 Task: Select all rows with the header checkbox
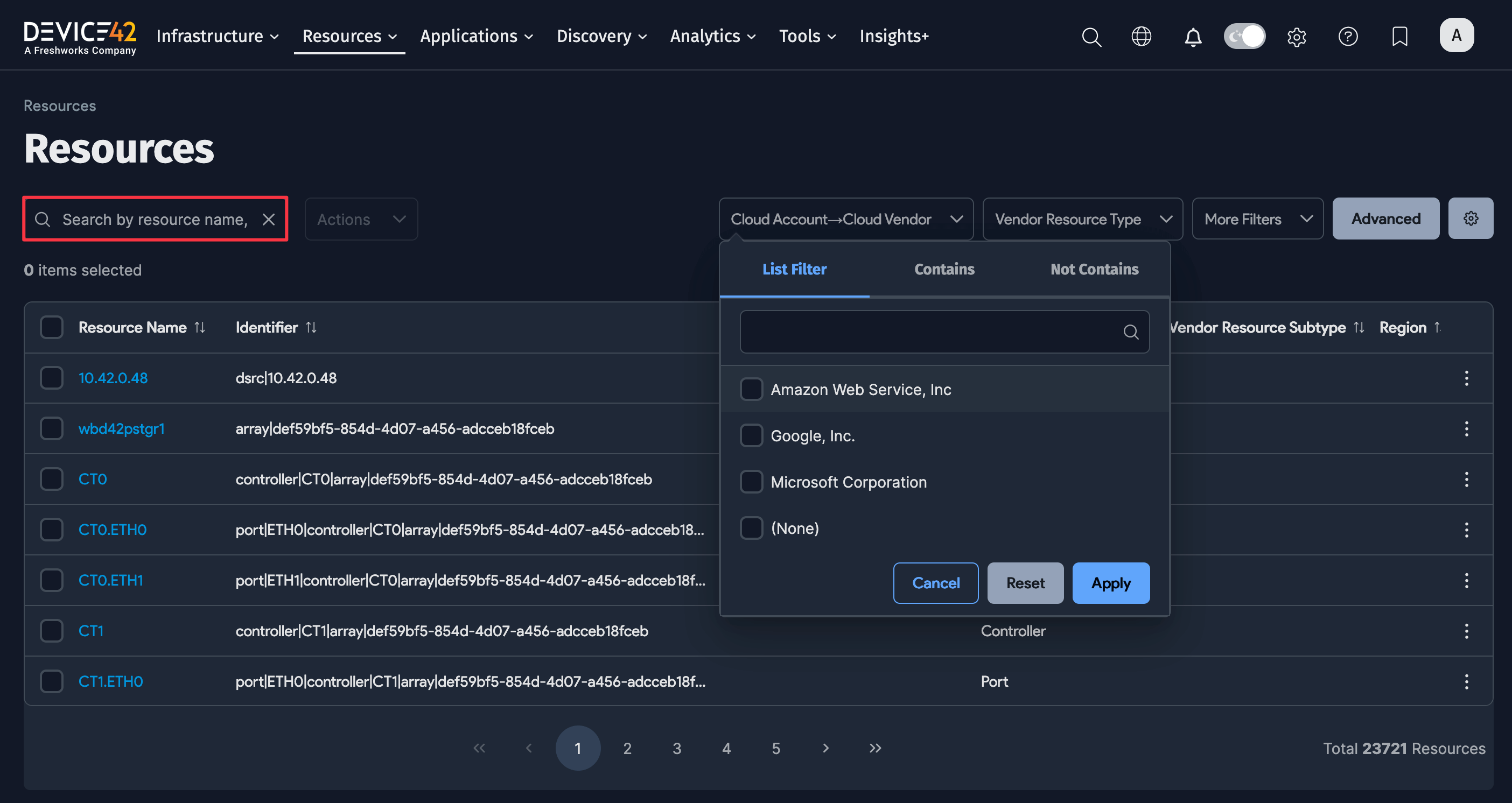(x=52, y=327)
